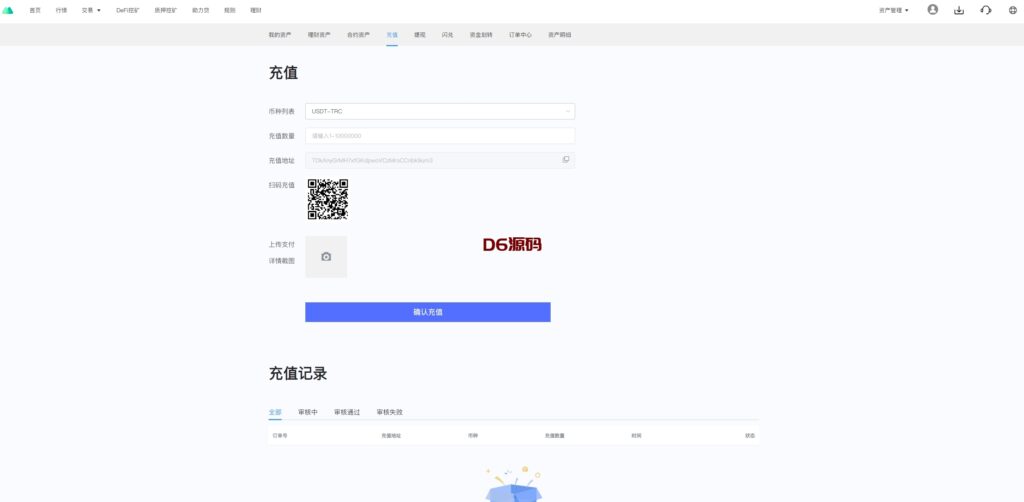Open 规则 in top navigation
This screenshot has width=1024, height=502.
click(x=230, y=10)
